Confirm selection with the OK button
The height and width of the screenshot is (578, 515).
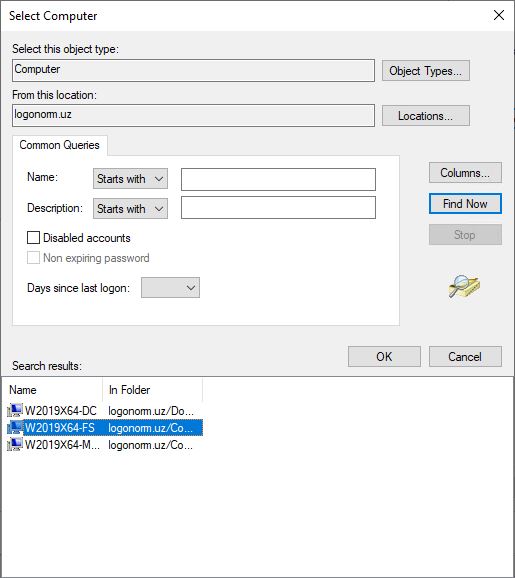tap(384, 356)
